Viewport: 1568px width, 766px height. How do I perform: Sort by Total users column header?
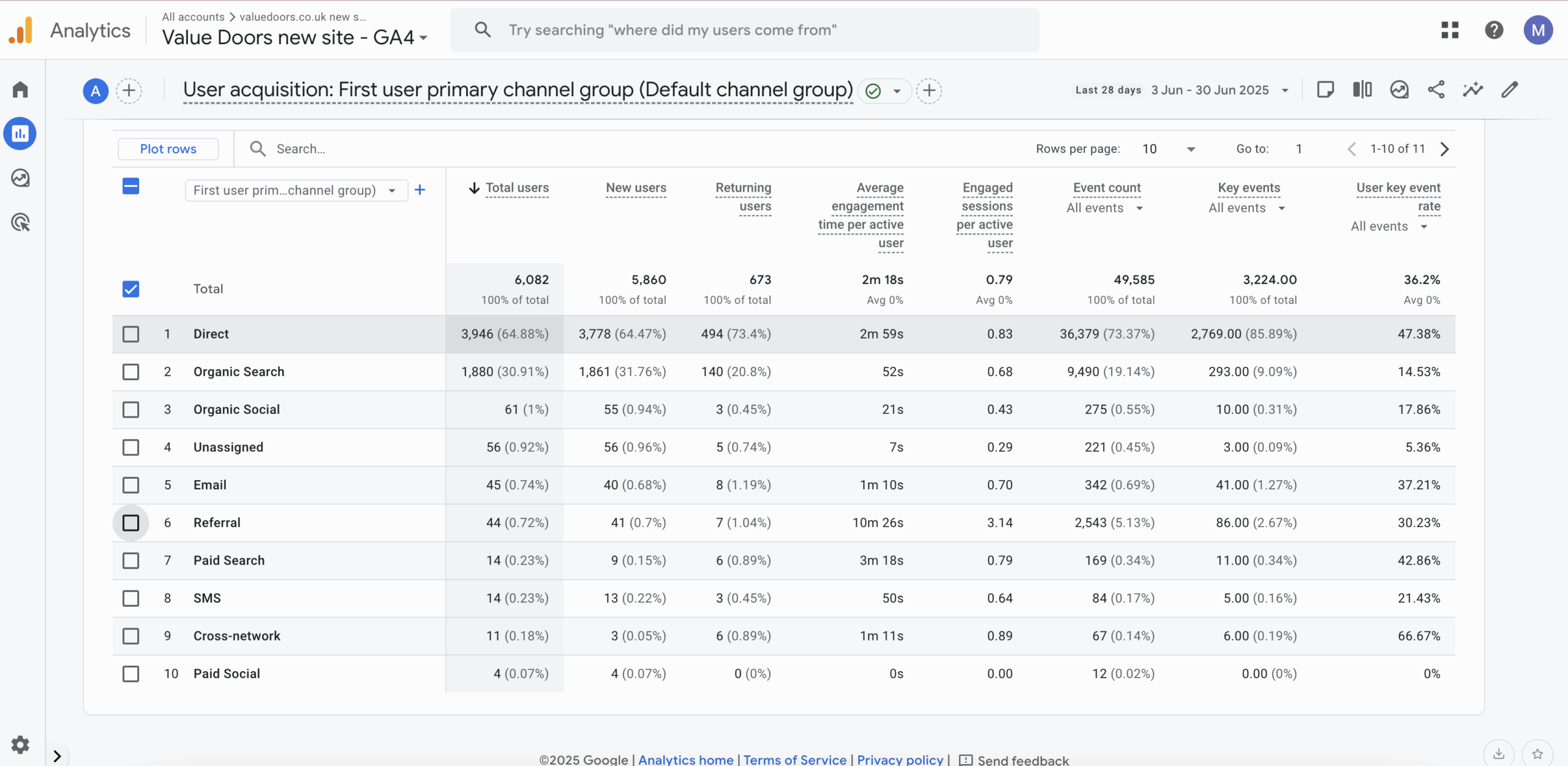[x=517, y=188]
